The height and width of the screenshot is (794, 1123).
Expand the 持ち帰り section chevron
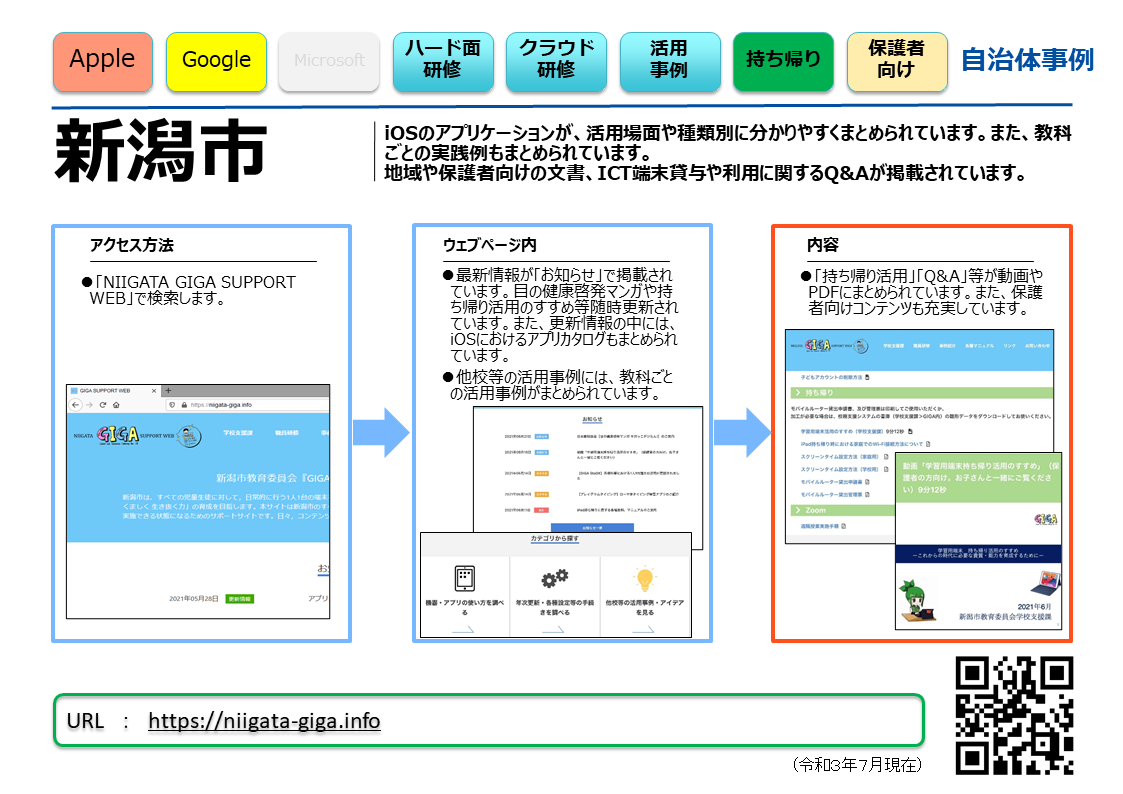tap(798, 393)
